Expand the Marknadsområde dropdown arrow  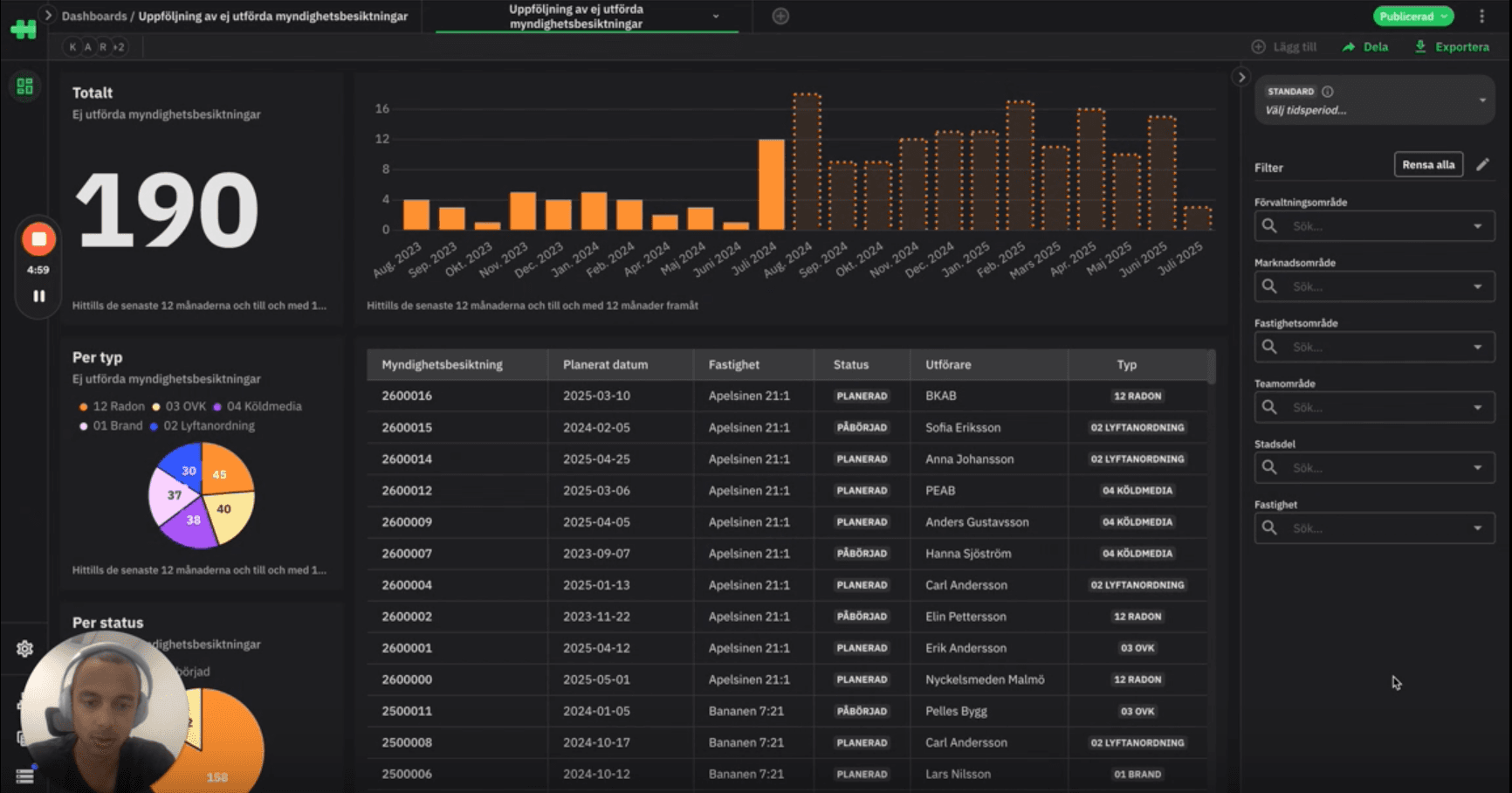[x=1478, y=286]
